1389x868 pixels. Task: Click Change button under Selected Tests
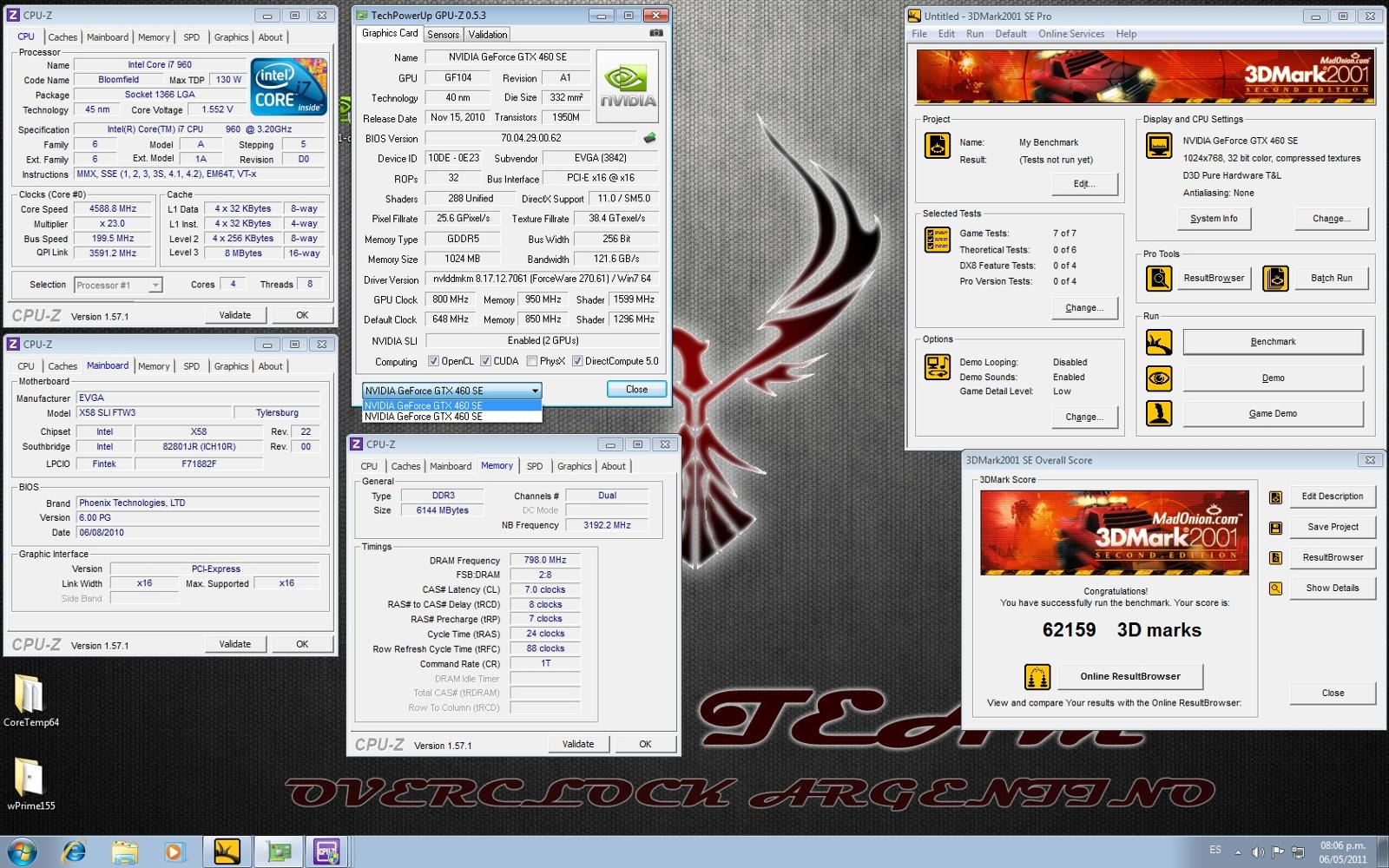pos(1084,308)
